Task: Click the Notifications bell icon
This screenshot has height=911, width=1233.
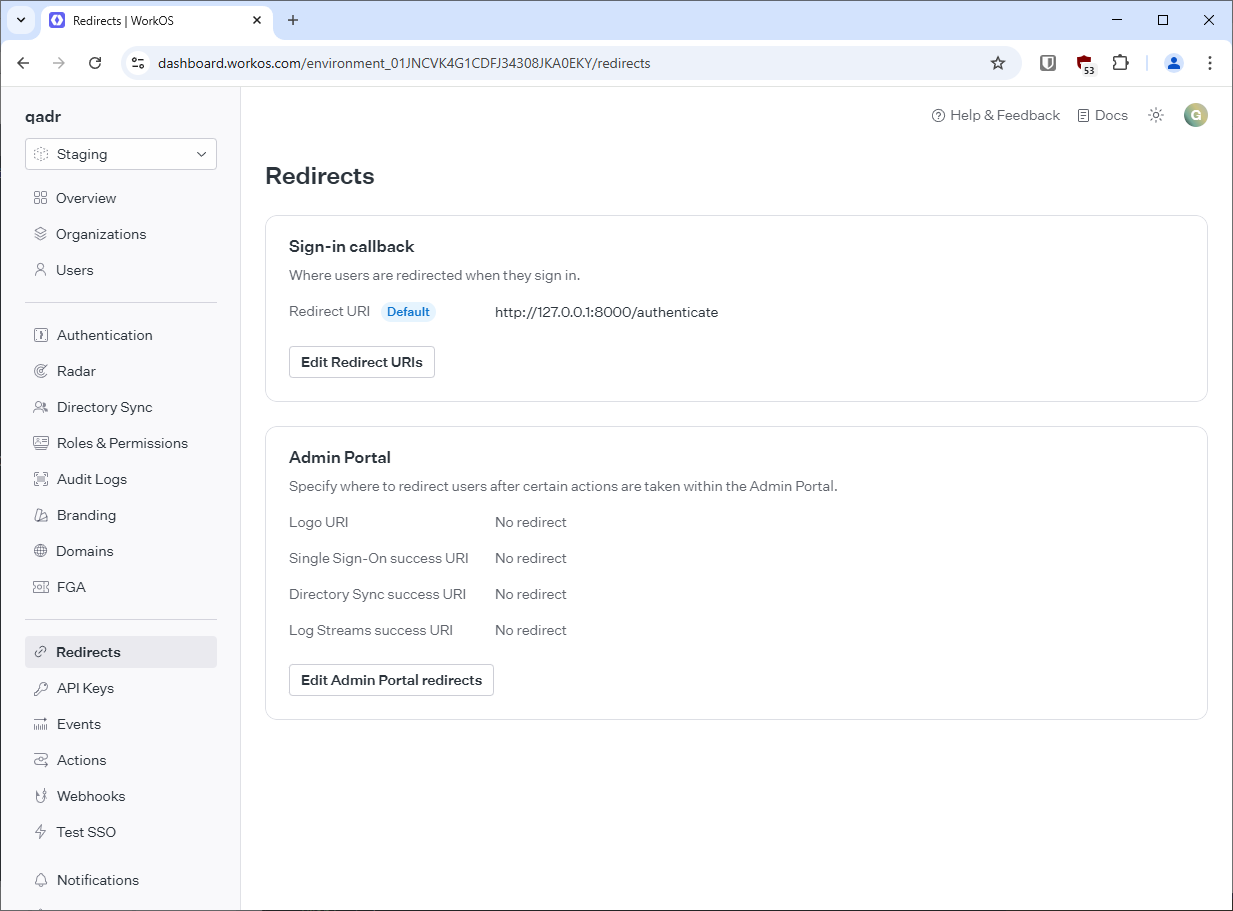Action: (40, 879)
